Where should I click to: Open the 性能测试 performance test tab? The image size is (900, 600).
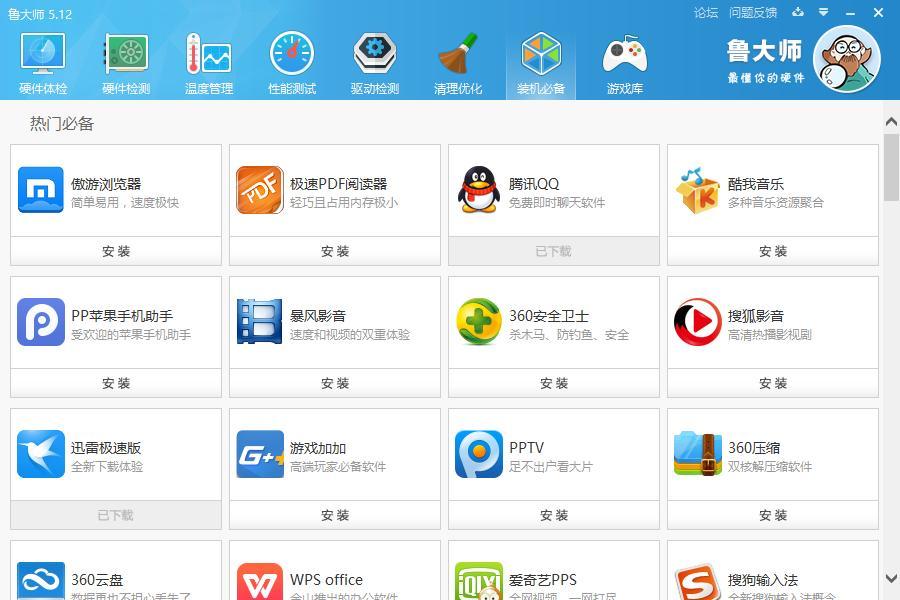point(292,64)
